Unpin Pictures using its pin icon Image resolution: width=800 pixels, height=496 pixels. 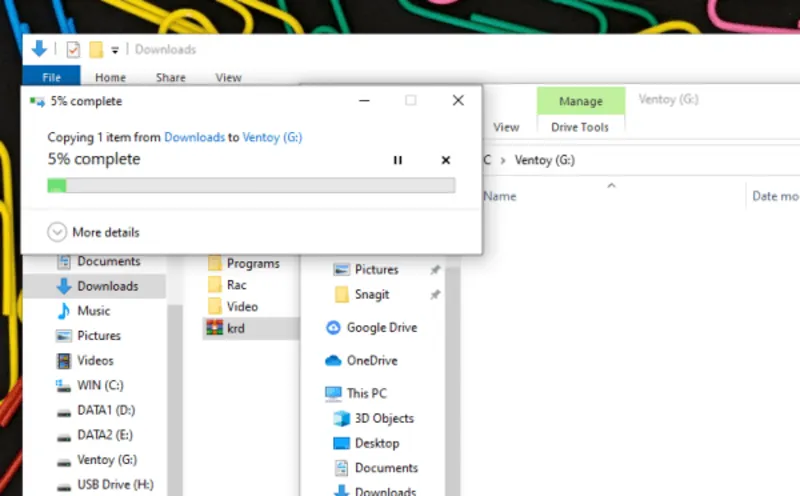pos(435,269)
